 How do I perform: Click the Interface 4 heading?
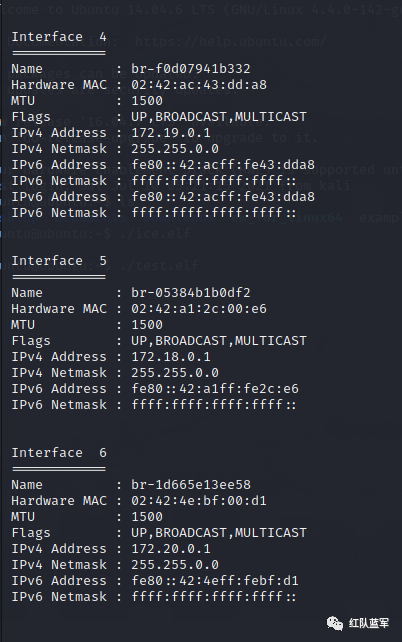point(59,37)
